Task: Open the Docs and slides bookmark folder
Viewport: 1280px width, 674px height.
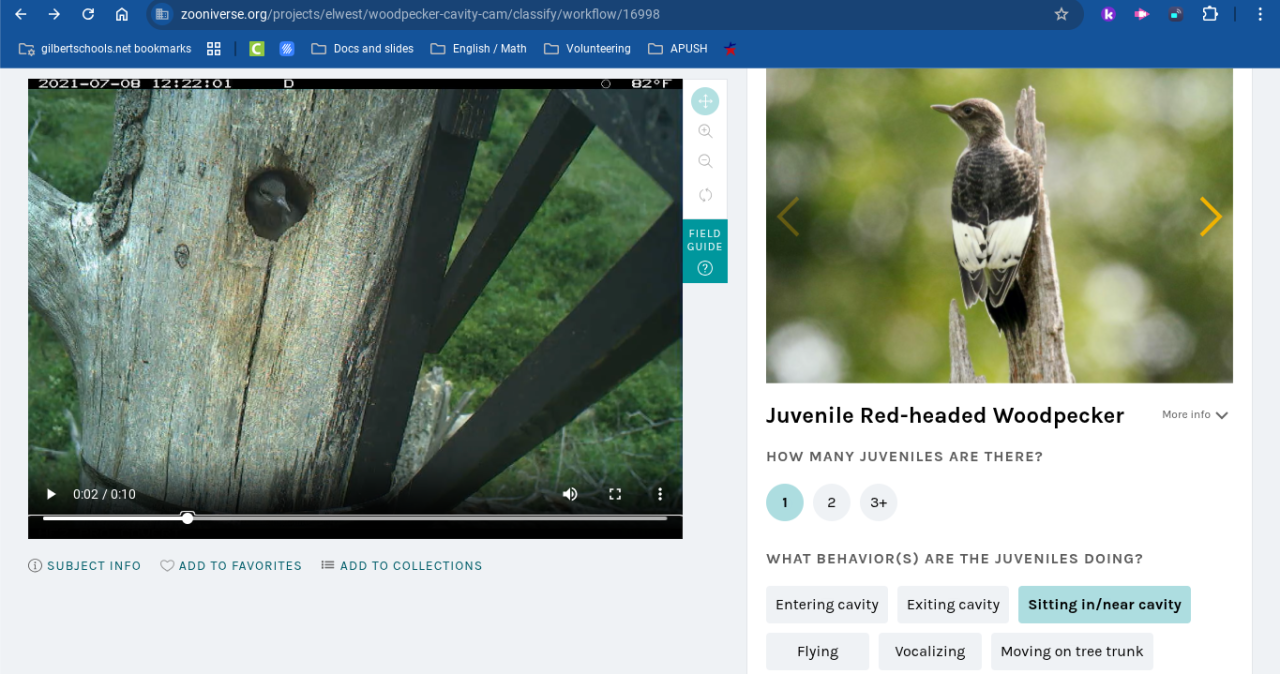Action: (362, 48)
